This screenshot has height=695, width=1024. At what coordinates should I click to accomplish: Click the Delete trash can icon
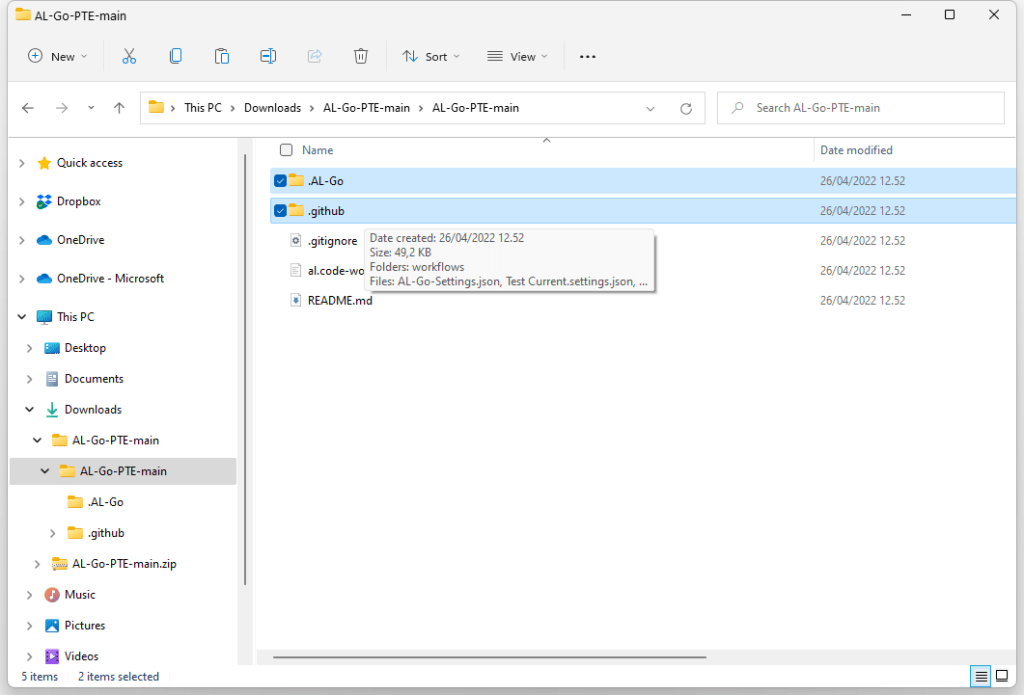[361, 56]
